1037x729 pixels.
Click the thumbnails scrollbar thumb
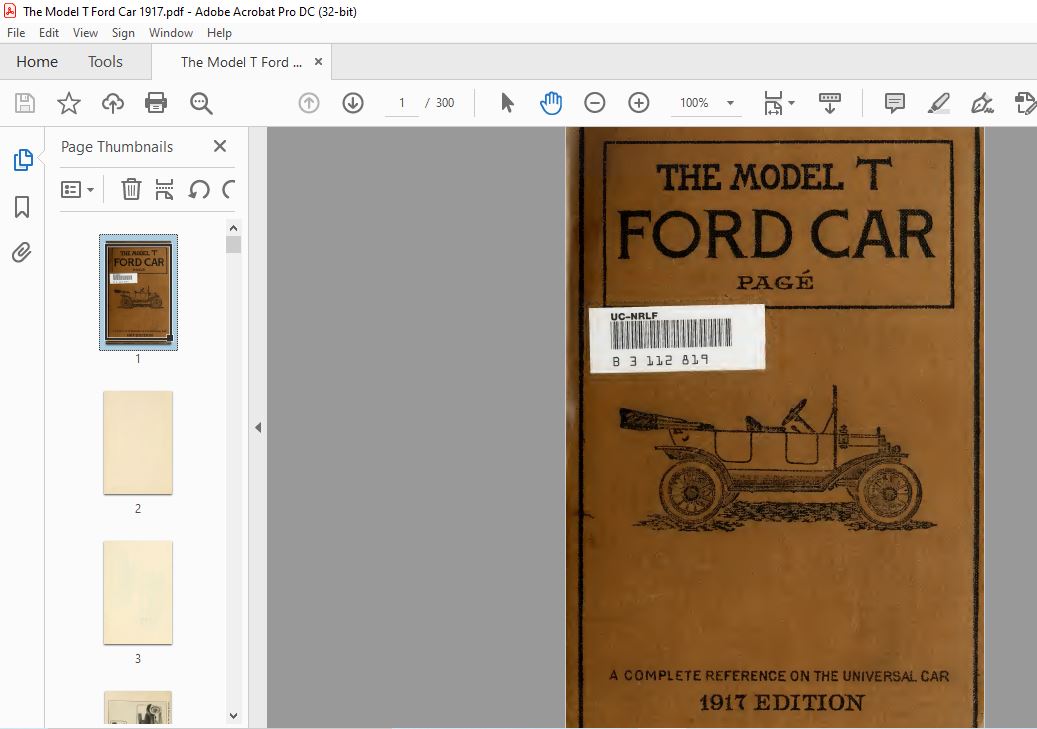(x=233, y=244)
